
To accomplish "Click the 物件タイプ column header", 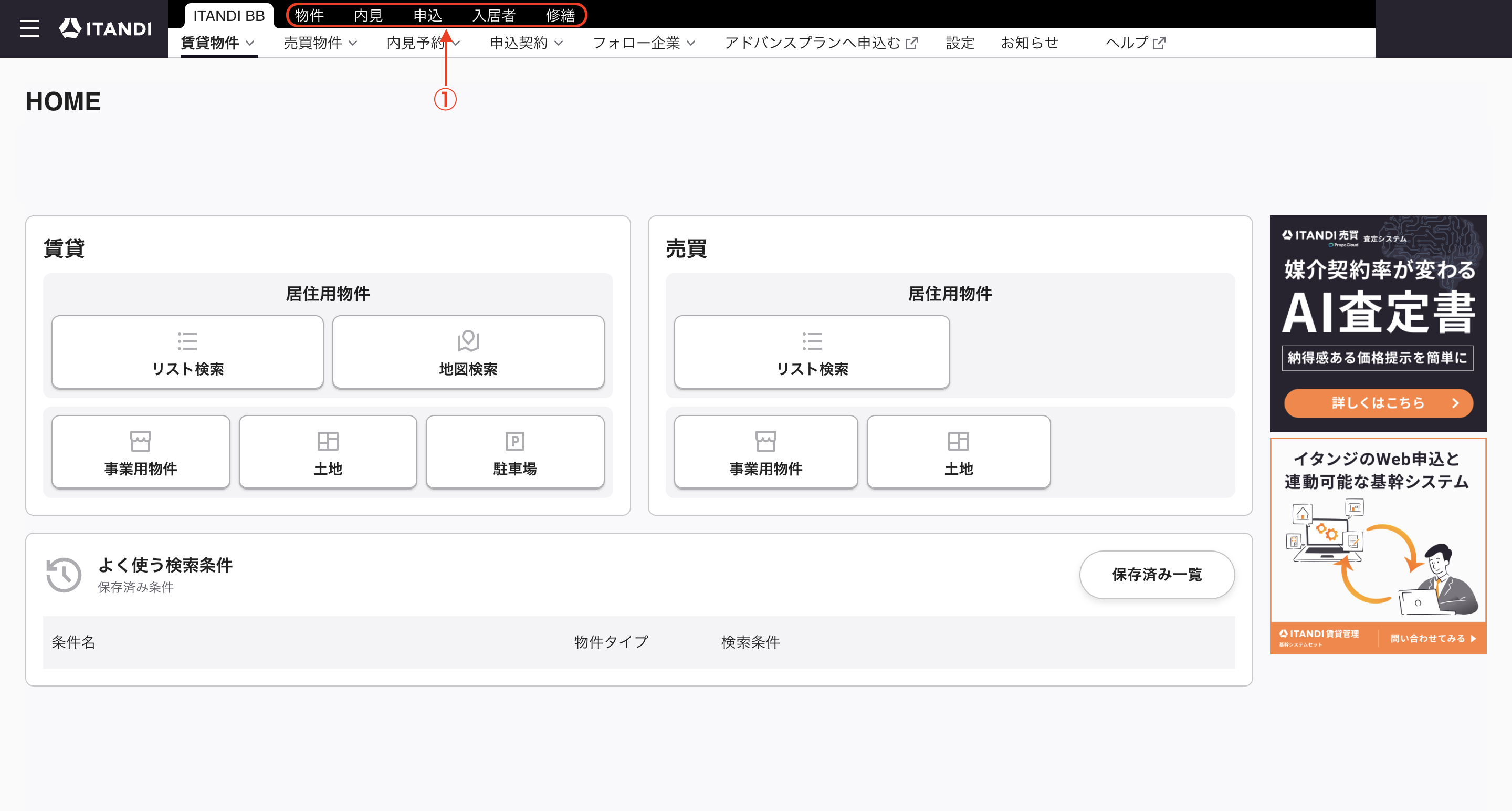I will click(x=611, y=642).
